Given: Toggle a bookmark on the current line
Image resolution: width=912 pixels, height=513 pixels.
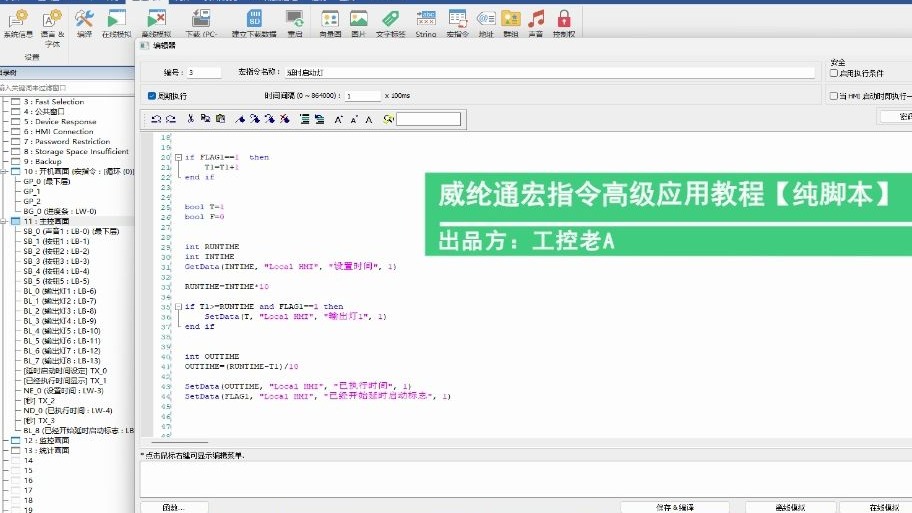Looking at the screenshot, I should coord(240,119).
